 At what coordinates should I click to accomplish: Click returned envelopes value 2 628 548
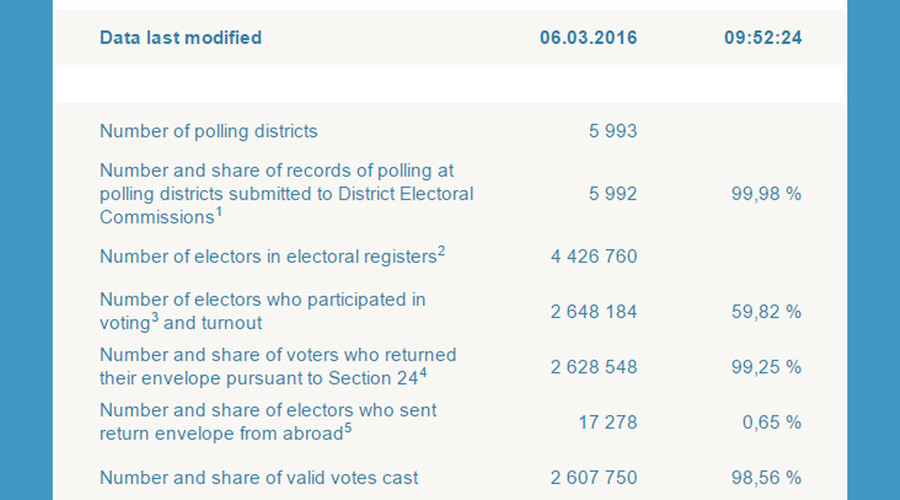[x=594, y=367]
